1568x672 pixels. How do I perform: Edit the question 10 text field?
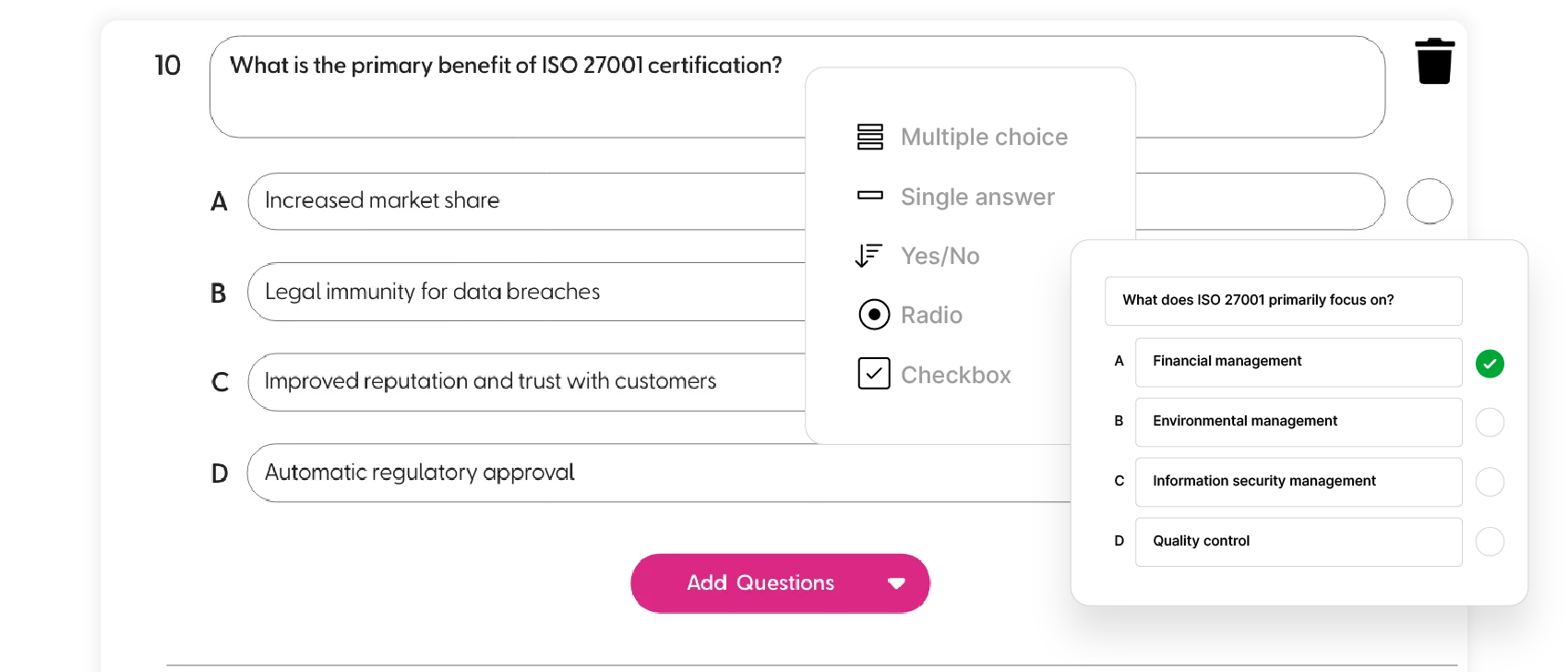(x=797, y=87)
